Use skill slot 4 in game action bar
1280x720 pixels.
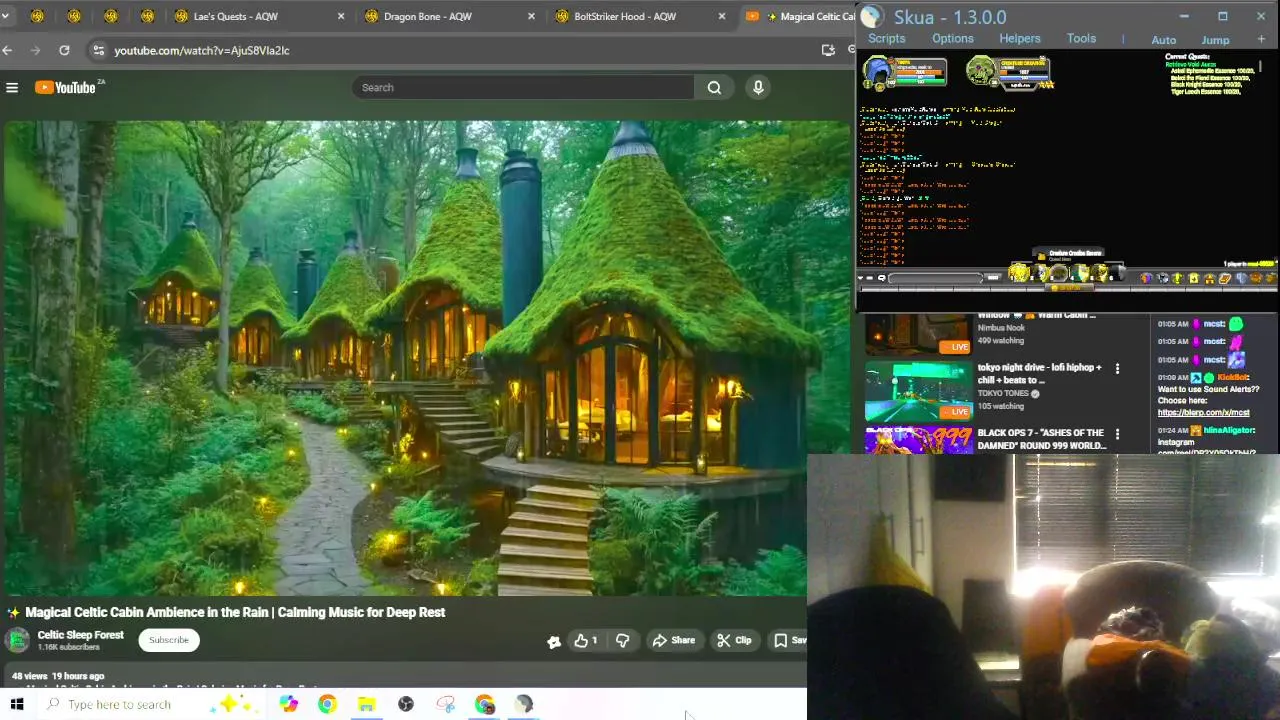[x=1080, y=273]
